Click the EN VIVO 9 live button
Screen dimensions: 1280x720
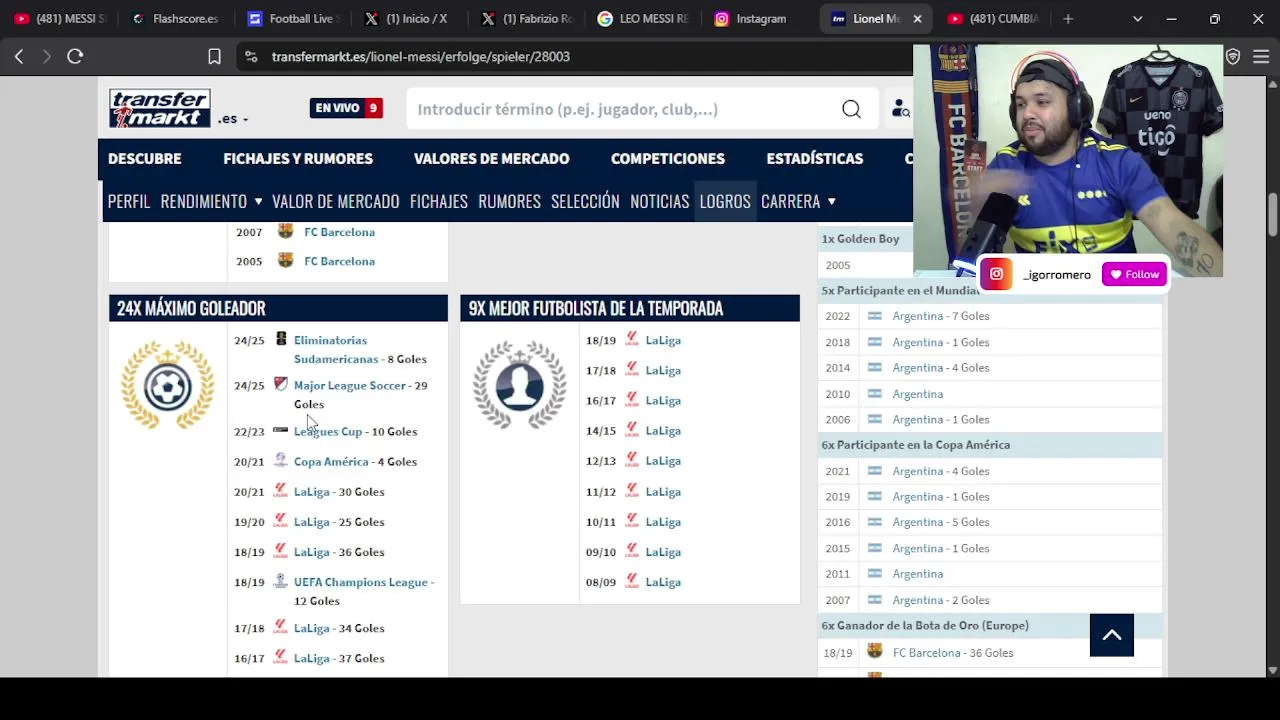346,108
